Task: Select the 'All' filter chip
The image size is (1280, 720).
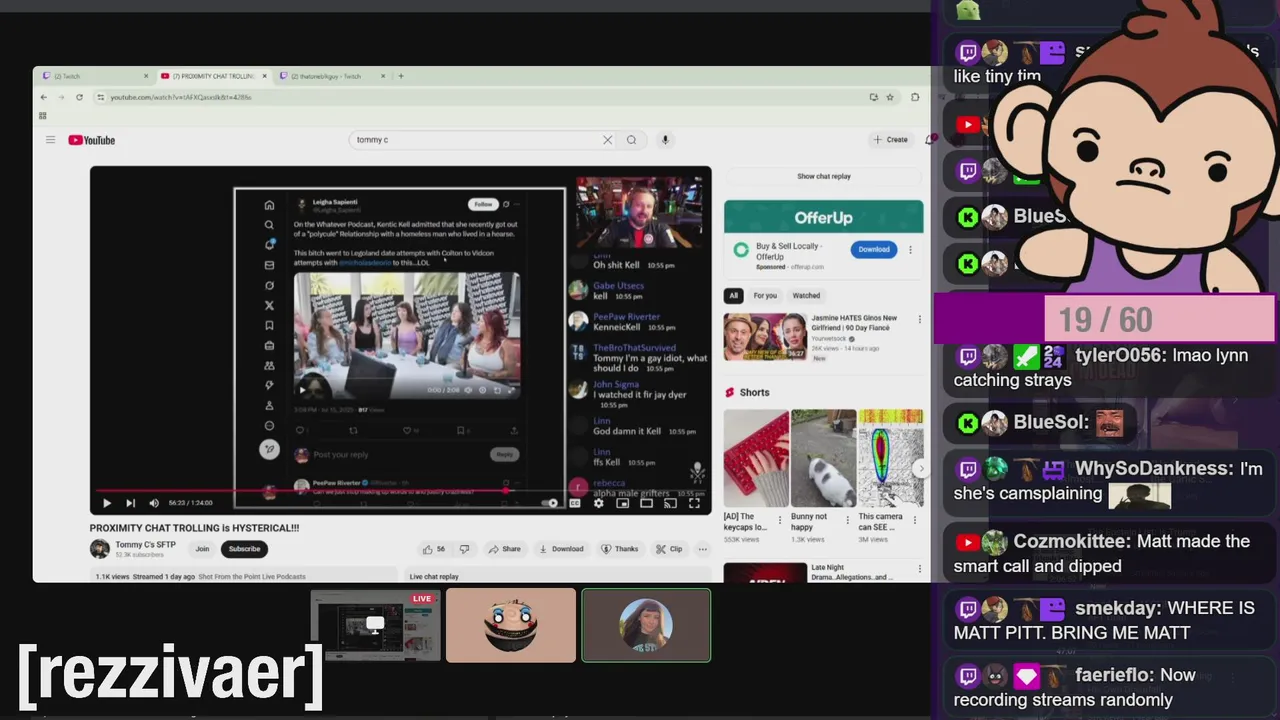Action: (733, 296)
